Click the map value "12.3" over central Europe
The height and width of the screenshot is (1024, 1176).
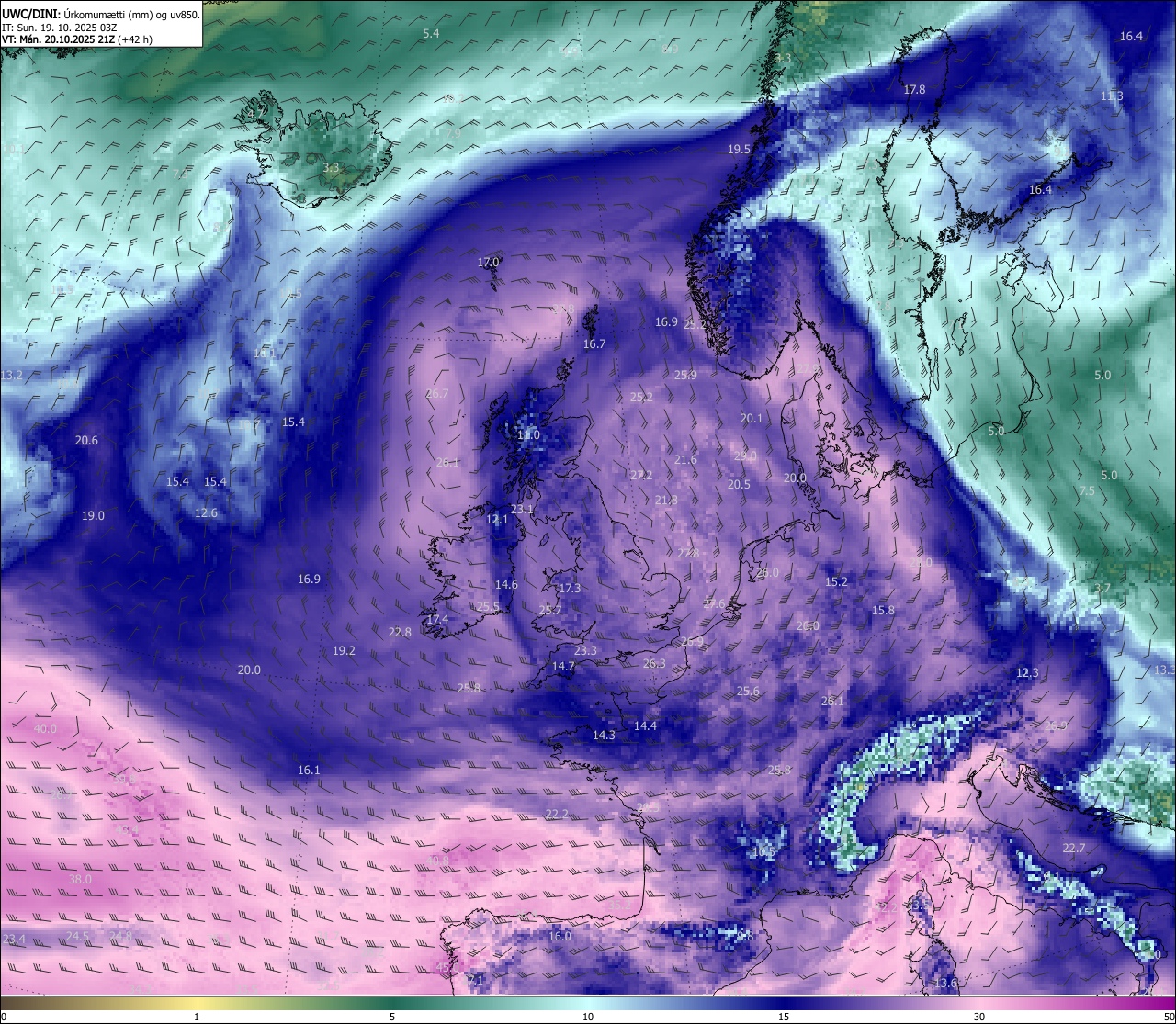click(x=1027, y=673)
